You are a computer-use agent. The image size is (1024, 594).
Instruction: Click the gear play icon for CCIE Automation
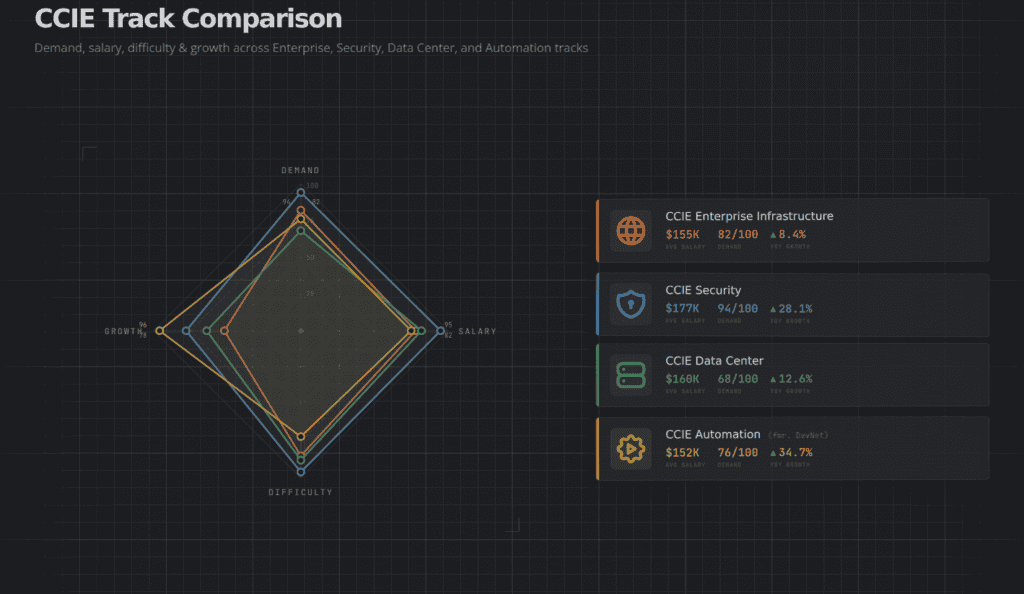pyautogui.click(x=630, y=449)
